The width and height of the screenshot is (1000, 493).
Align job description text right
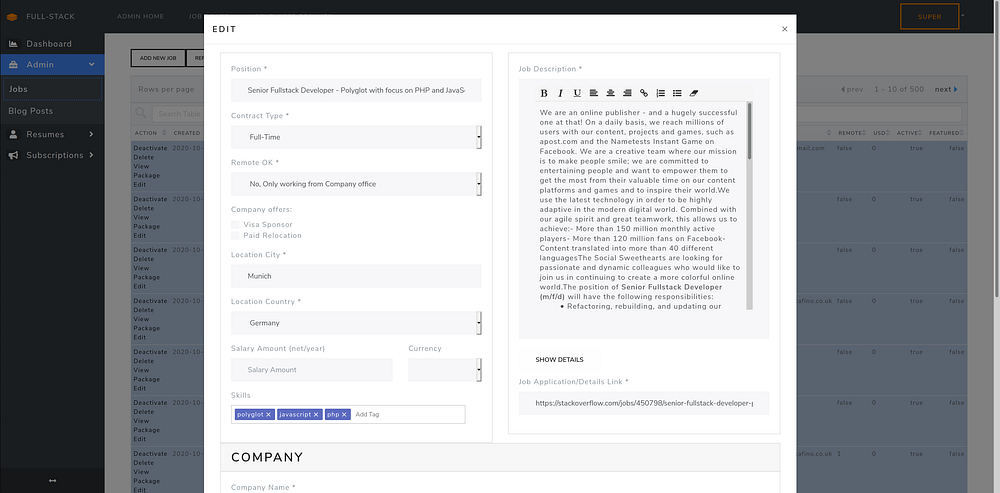(x=627, y=93)
